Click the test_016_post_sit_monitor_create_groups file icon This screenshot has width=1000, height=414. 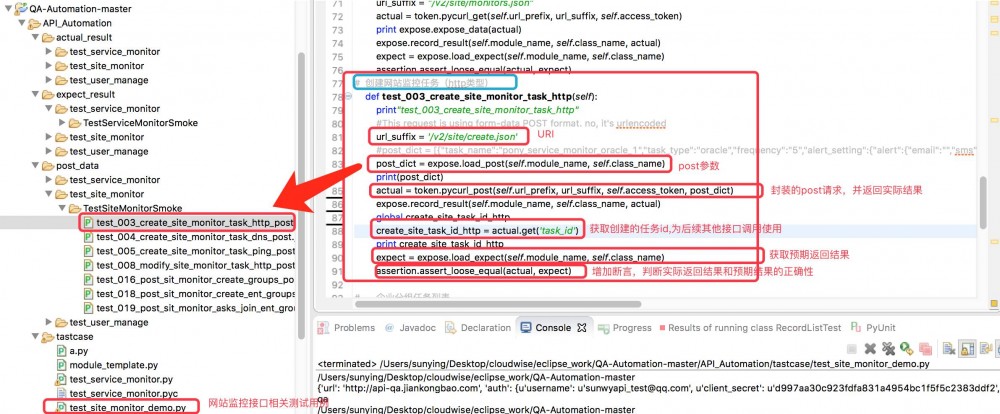[89, 279]
